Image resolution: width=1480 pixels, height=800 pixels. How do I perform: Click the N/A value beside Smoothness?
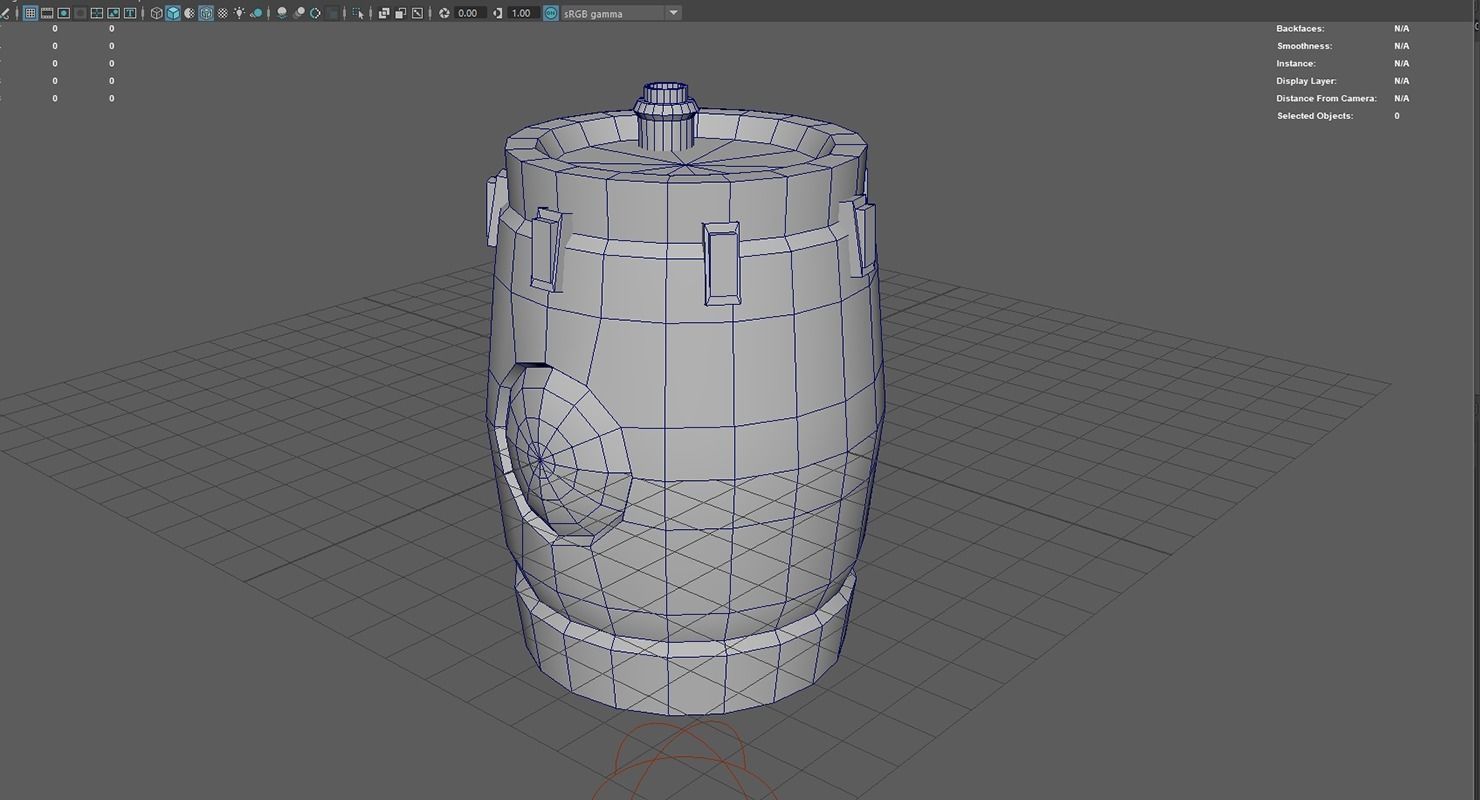(1401, 46)
